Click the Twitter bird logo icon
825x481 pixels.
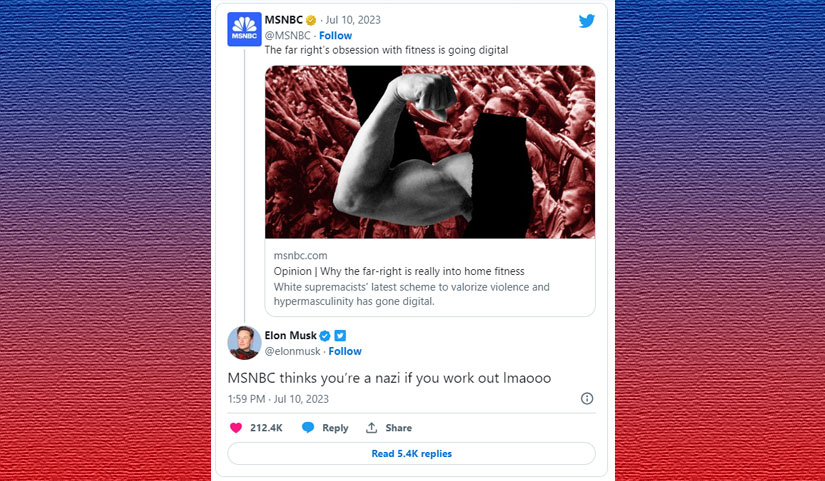point(587,21)
